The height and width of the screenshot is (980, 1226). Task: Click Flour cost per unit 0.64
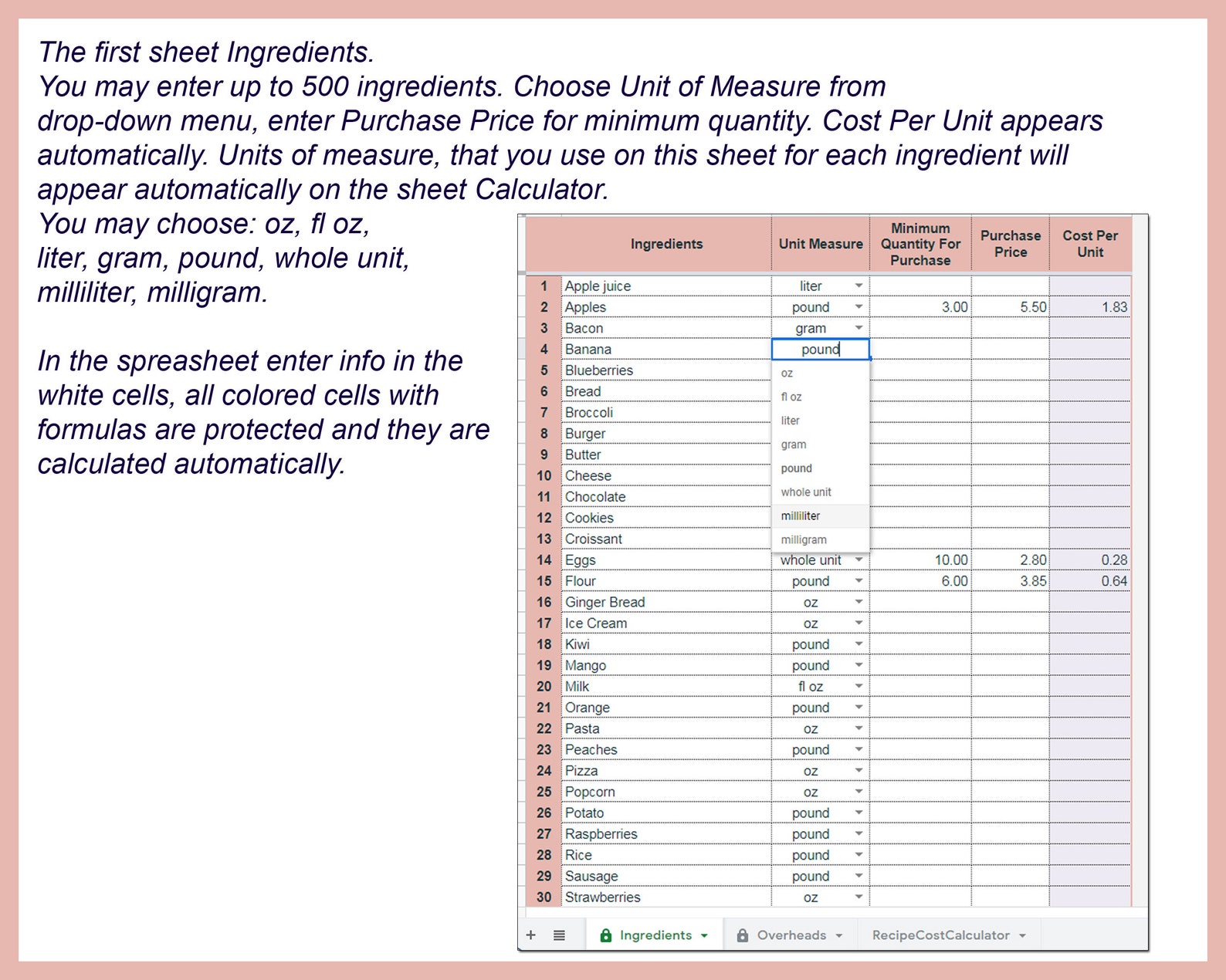coord(1090,581)
